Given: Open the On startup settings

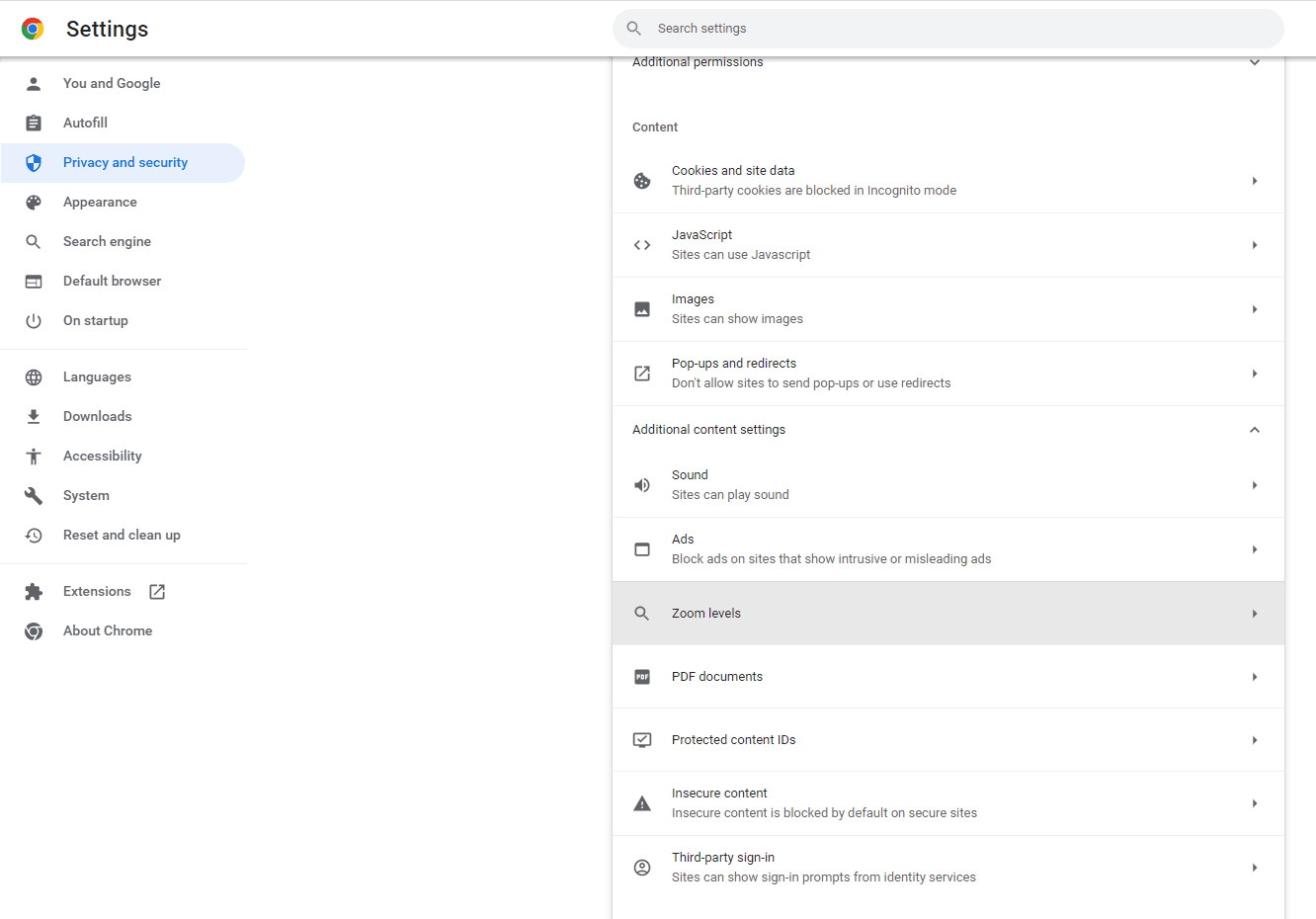Looking at the screenshot, I should click(x=95, y=320).
